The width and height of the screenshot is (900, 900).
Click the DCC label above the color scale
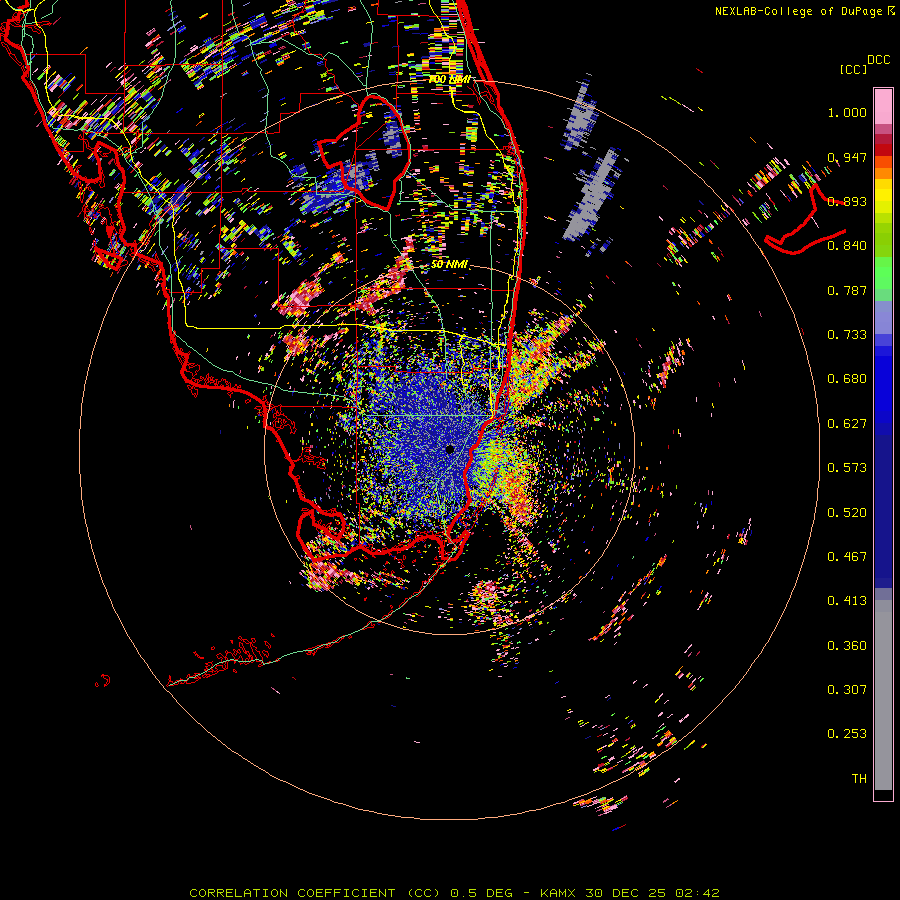878,60
